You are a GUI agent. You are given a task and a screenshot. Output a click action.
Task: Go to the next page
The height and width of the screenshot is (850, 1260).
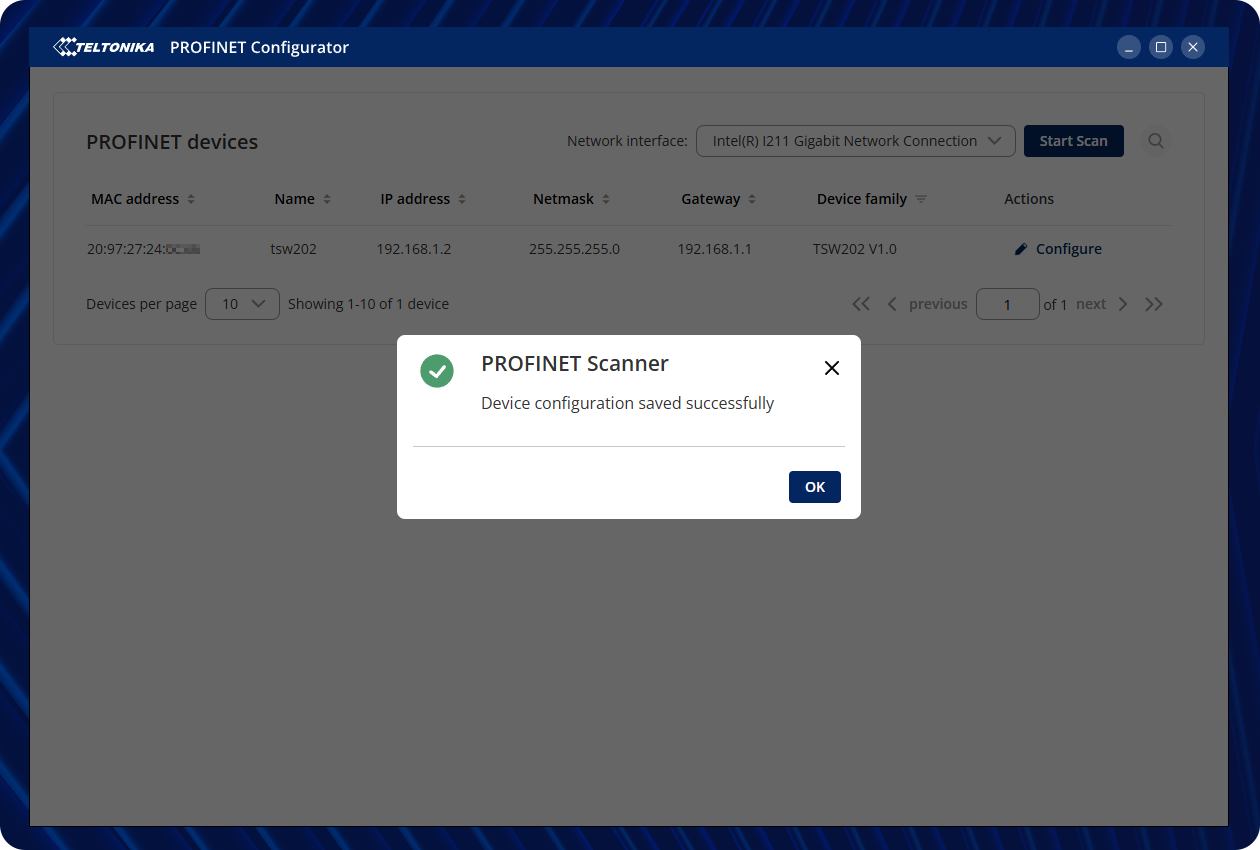pyautogui.click(x=1101, y=304)
